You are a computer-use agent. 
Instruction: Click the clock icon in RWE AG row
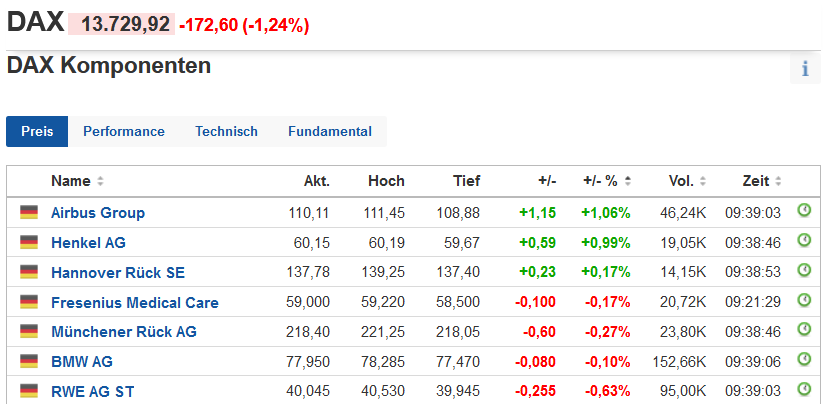click(804, 390)
